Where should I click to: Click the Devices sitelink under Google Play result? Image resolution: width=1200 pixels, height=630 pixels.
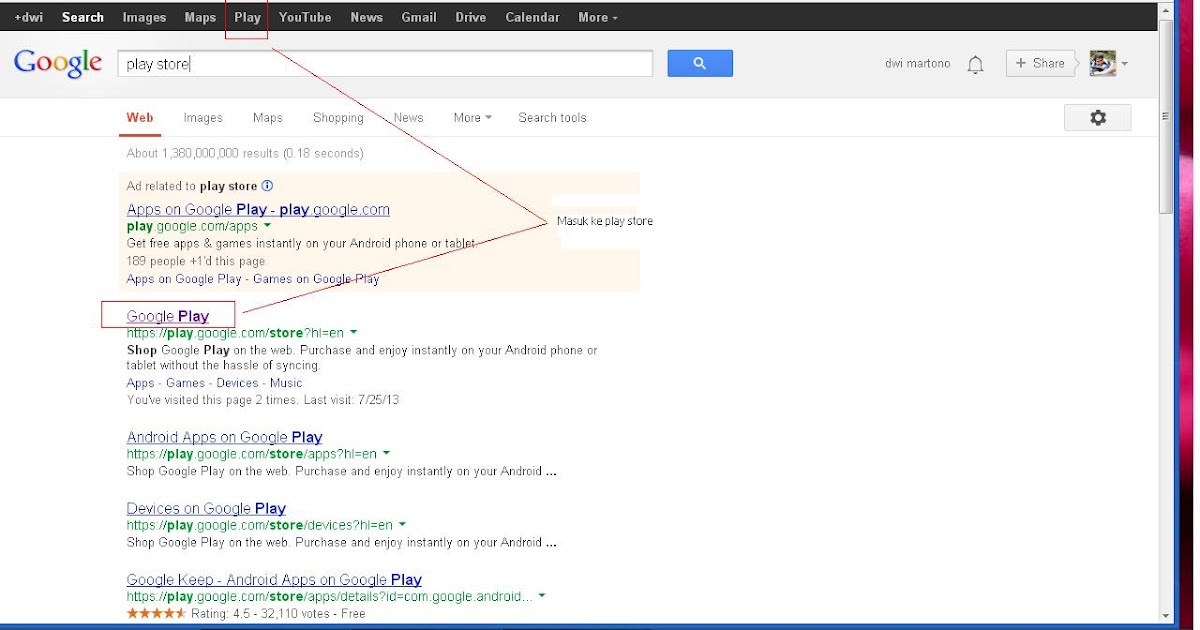click(x=237, y=383)
